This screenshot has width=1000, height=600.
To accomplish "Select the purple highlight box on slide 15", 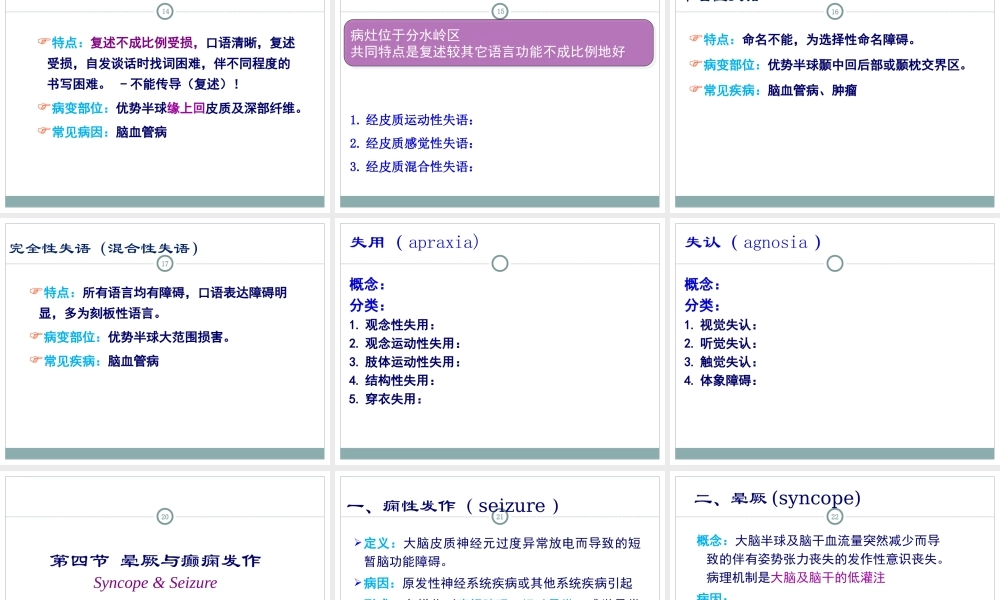I will (498, 42).
